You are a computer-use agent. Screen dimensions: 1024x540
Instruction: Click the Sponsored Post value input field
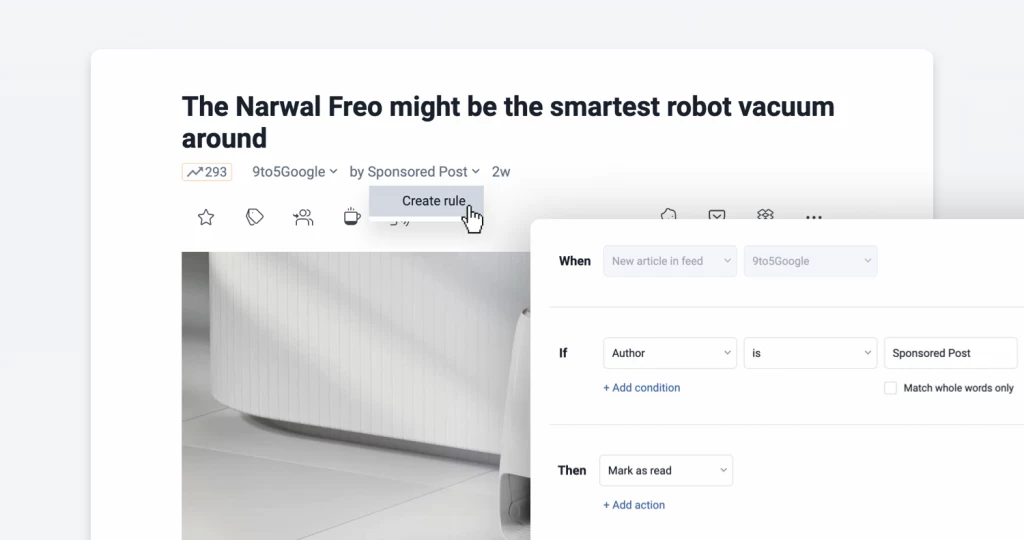point(950,353)
